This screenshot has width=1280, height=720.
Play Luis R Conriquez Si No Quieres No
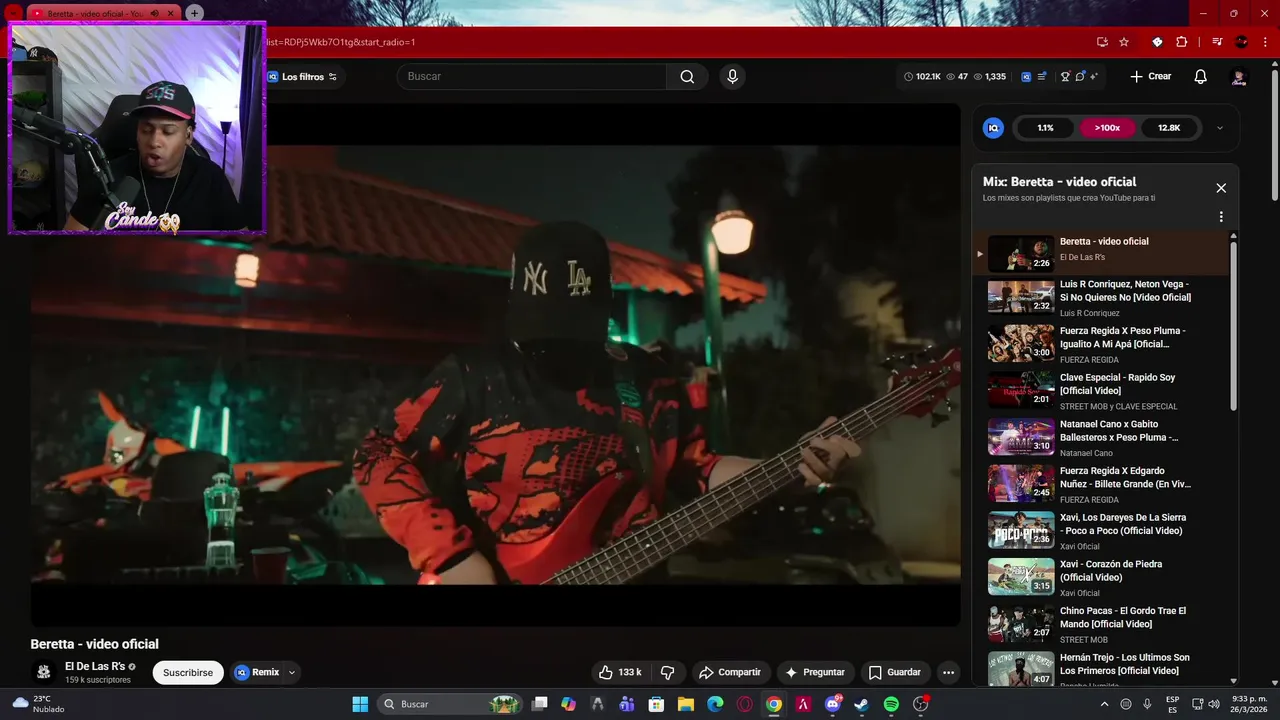coord(1100,298)
